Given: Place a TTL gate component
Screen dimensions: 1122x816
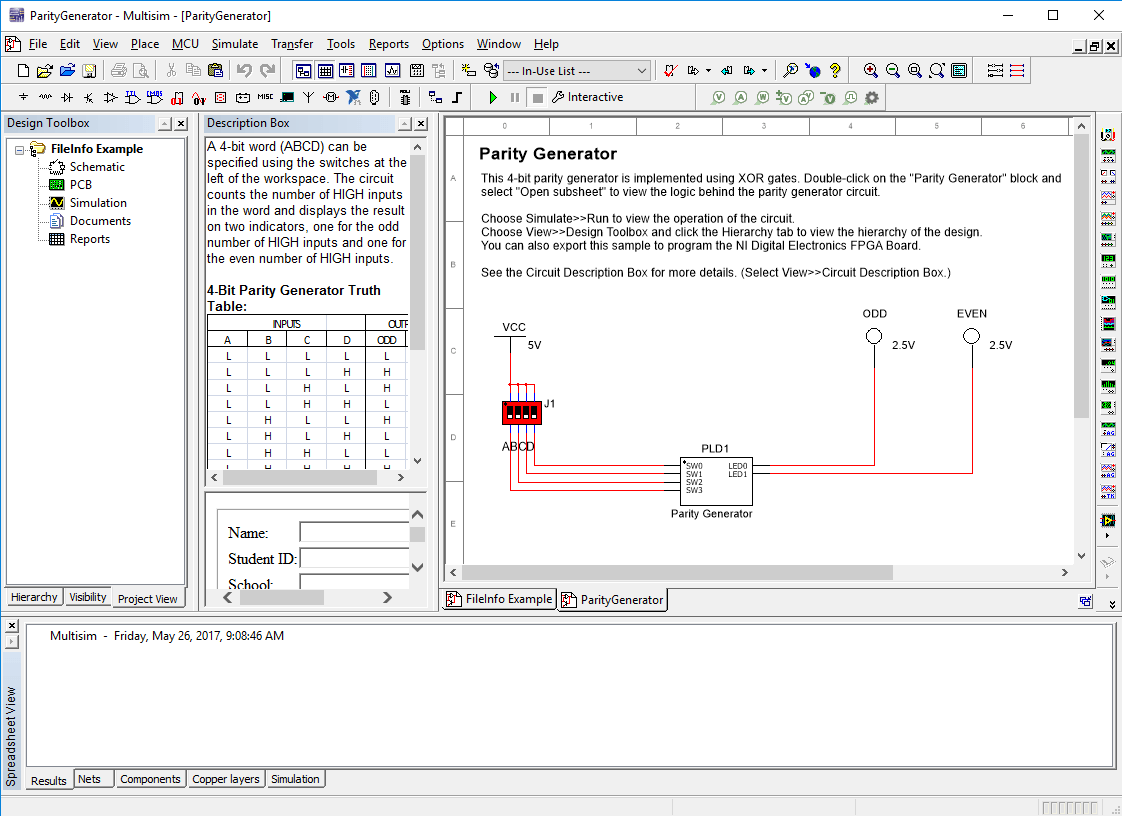Looking at the screenshot, I should pyautogui.click(x=132, y=97).
